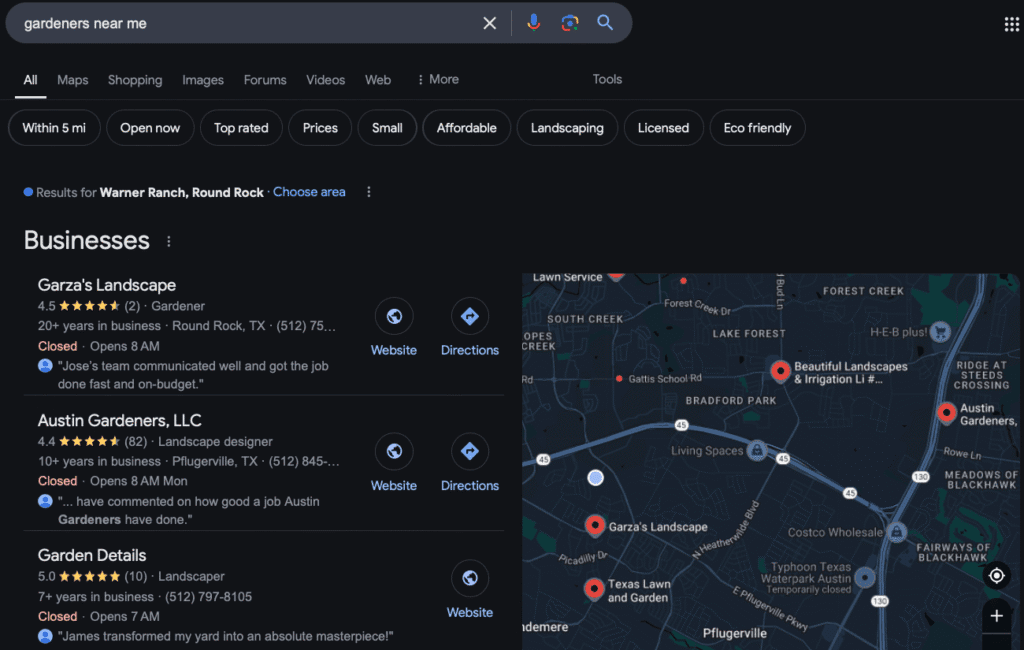This screenshot has width=1024, height=650.
Task: Visit Garden Details website
Action: (x=469, y=579)
